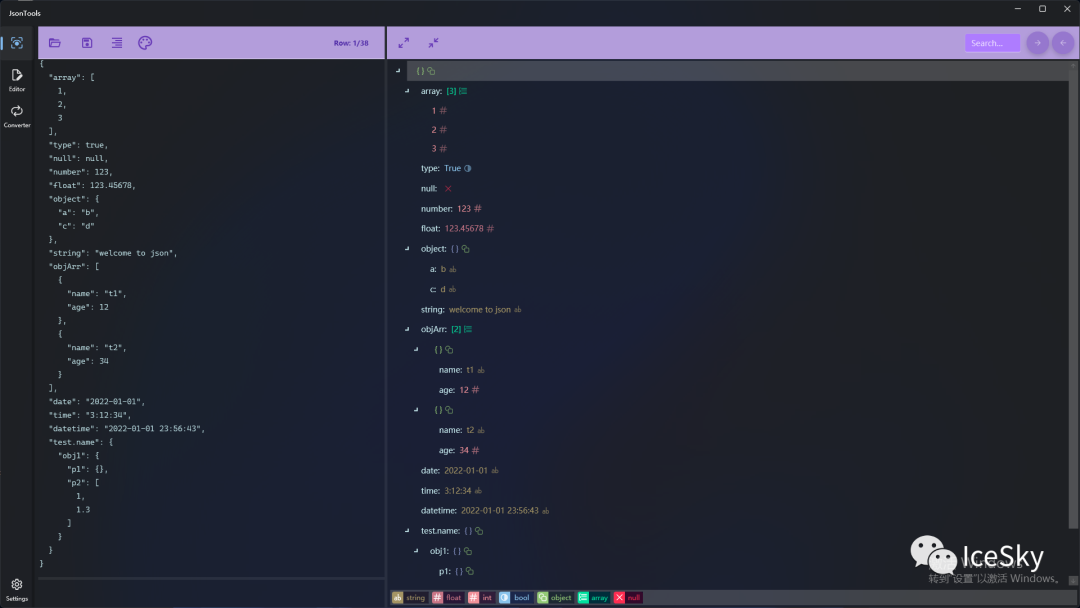Format JSON using the indent lines icon
1080x608 pixels.
click(x=117, y=43)
